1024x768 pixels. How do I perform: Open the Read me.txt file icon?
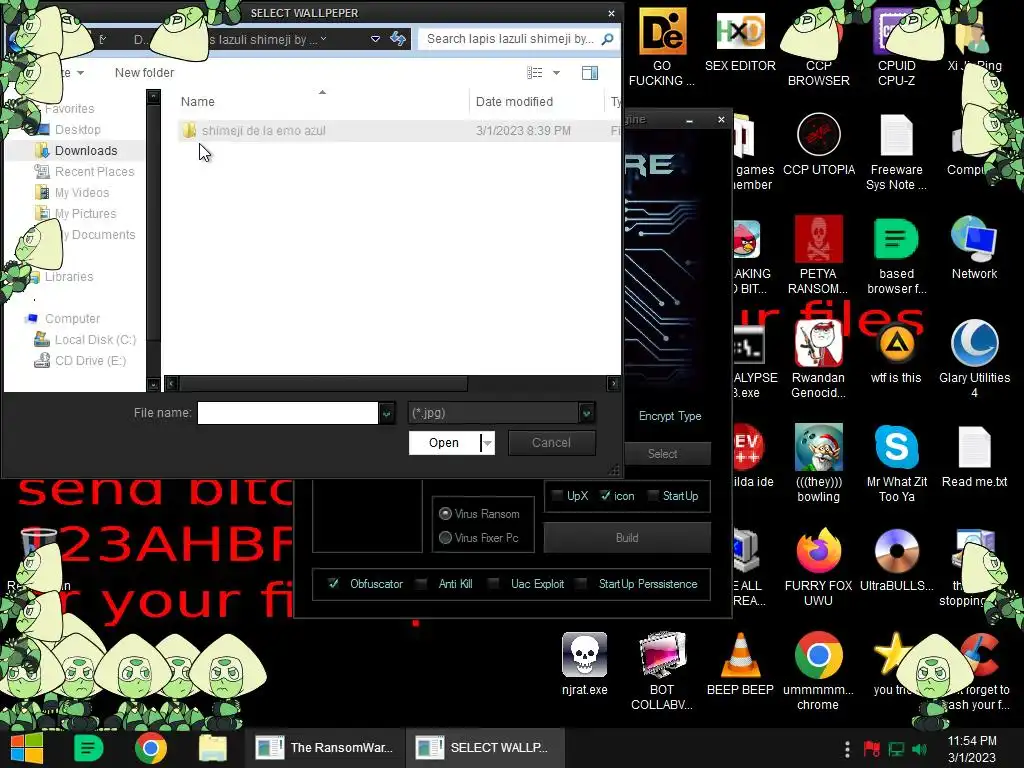[x=974, y=456]
